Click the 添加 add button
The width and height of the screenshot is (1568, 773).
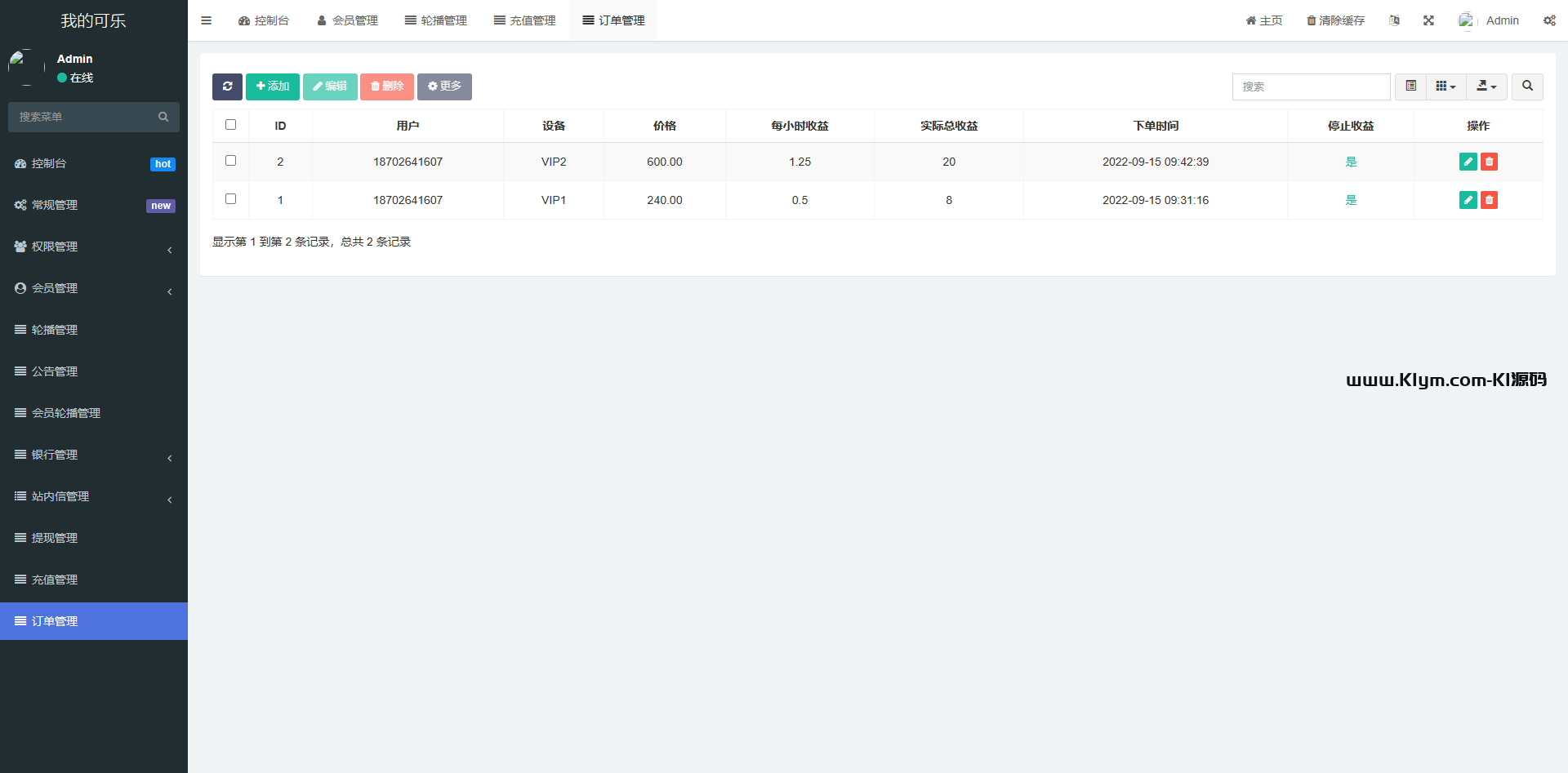point(273,87)
